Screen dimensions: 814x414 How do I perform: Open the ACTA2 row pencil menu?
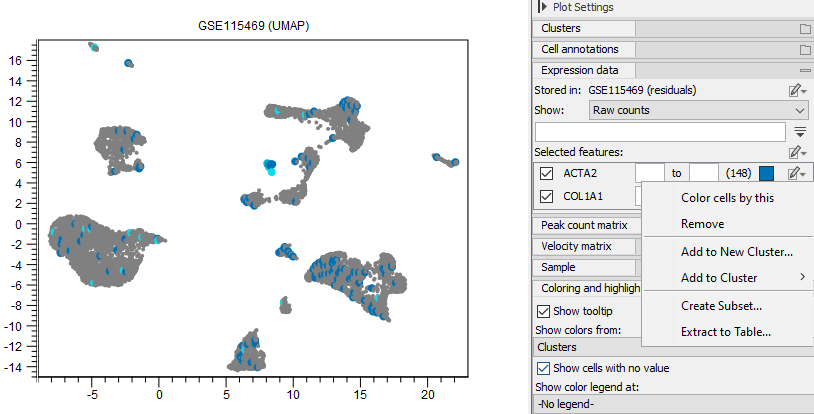tap(797, 173)
